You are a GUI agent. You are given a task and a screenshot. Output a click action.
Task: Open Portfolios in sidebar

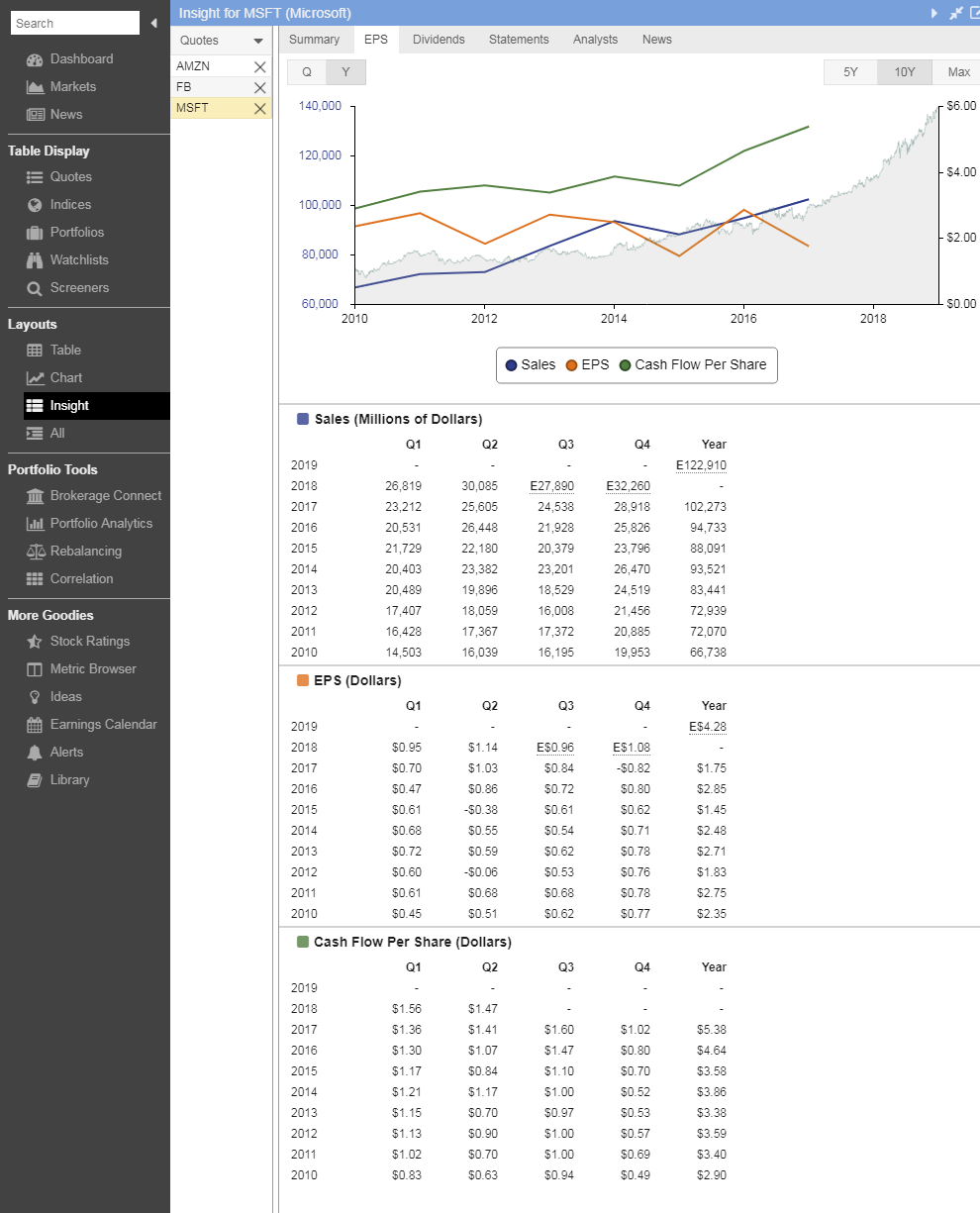[64, 233]
